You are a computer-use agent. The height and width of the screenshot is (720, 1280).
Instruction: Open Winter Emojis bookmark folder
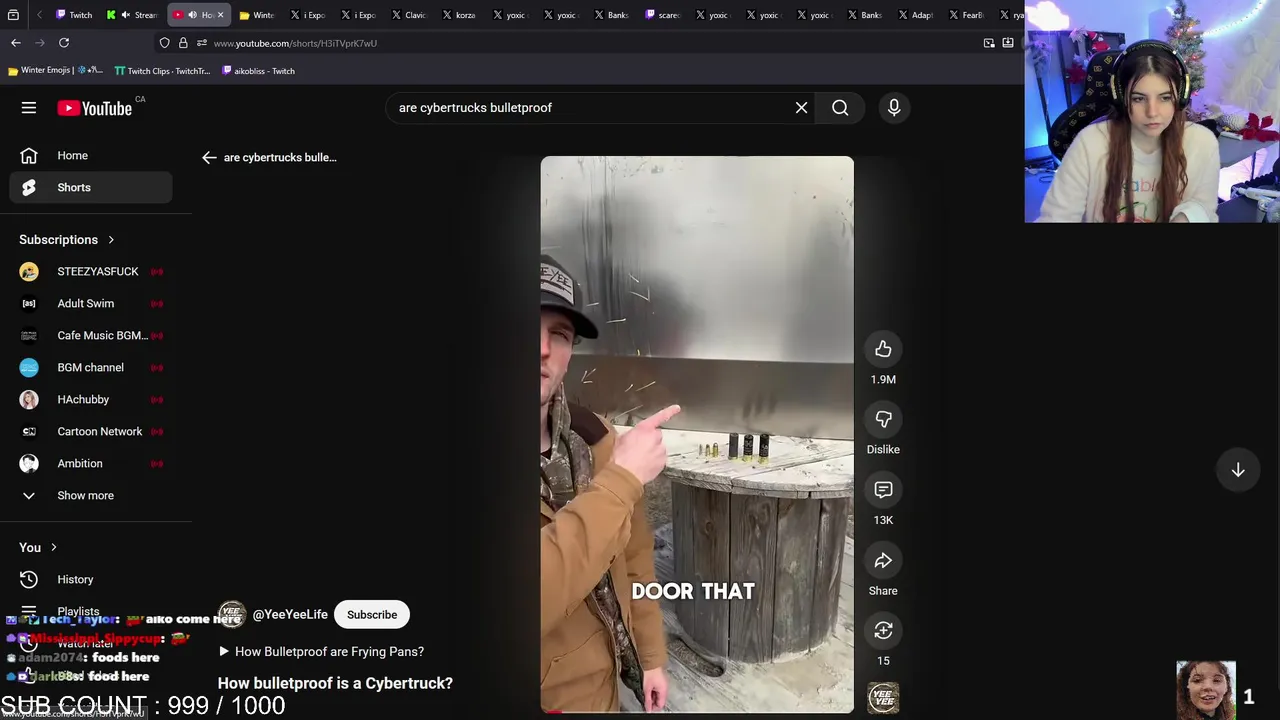click(54, 71)
